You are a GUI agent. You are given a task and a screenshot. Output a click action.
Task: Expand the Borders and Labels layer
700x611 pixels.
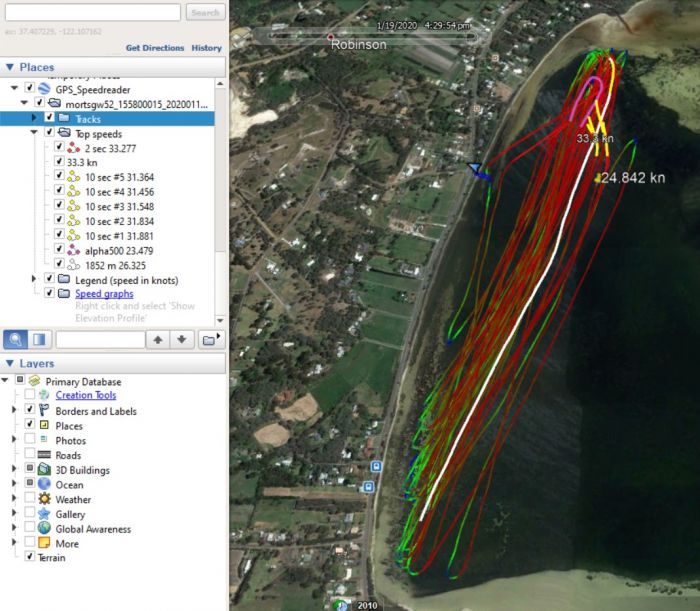(x=14, y=410)
